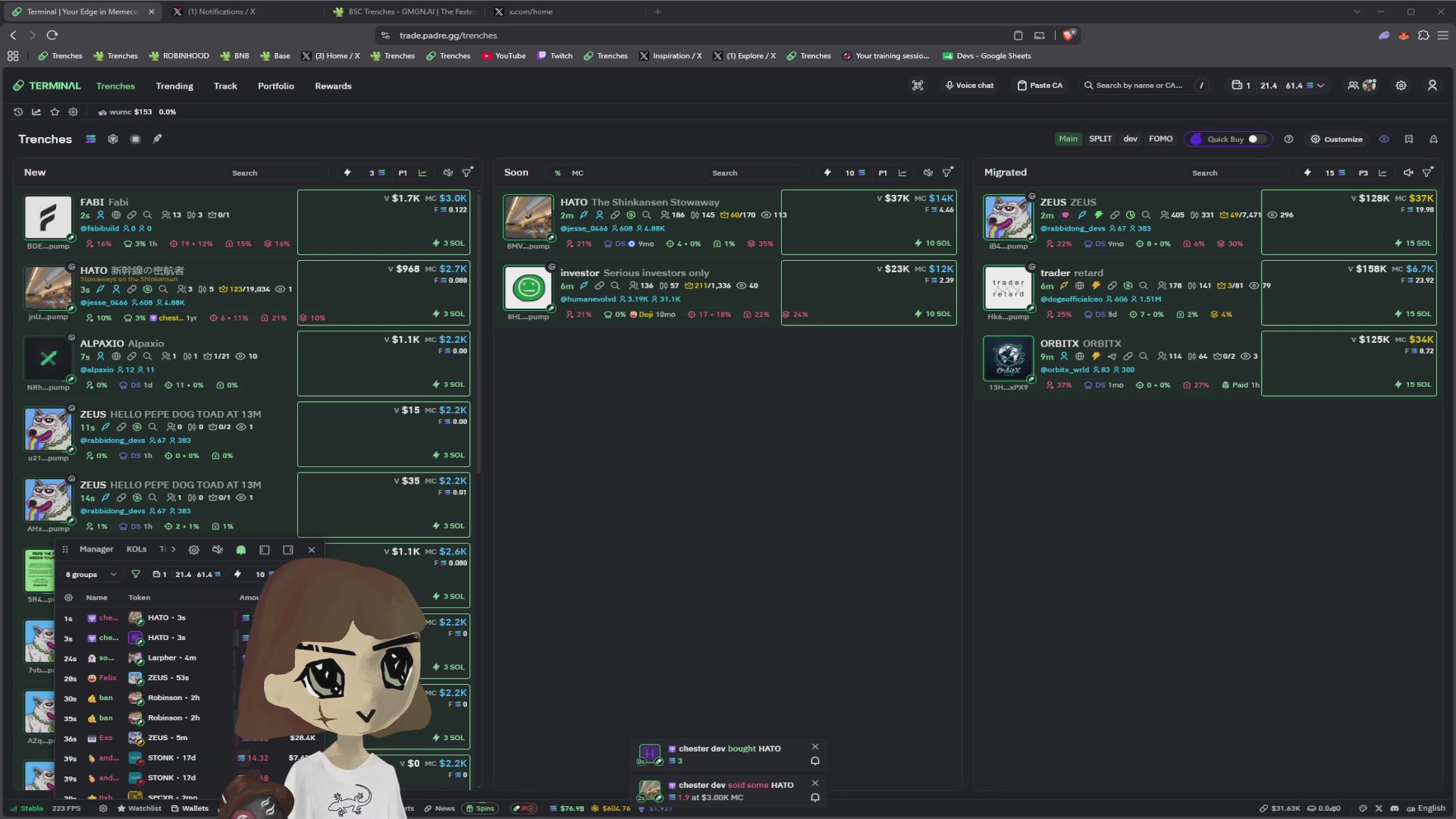Open the bookmark icon beside the eye
Image resolution: width=1456 pixels, height=819 pixels.
(x=1408, y=140)
